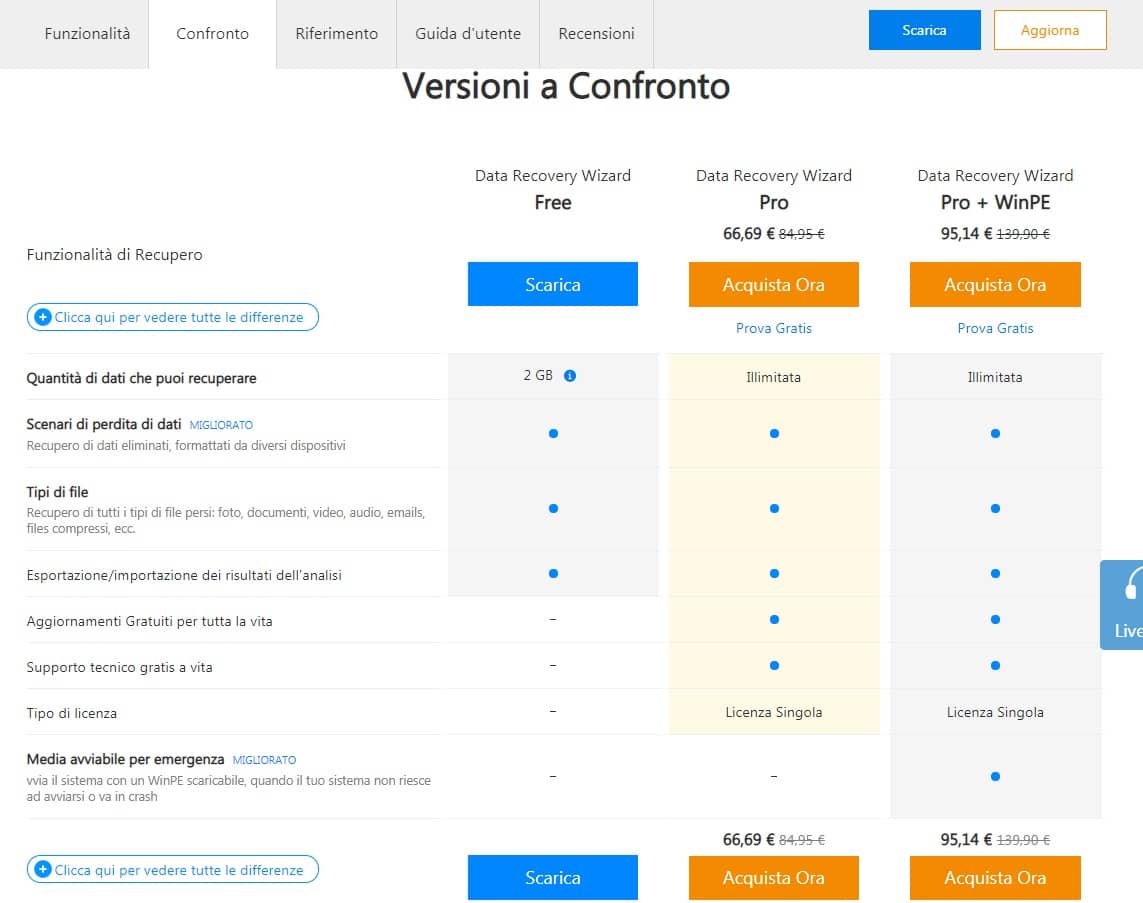Click 'Licenza Singola' in the Pro column

tap(773, 712)
